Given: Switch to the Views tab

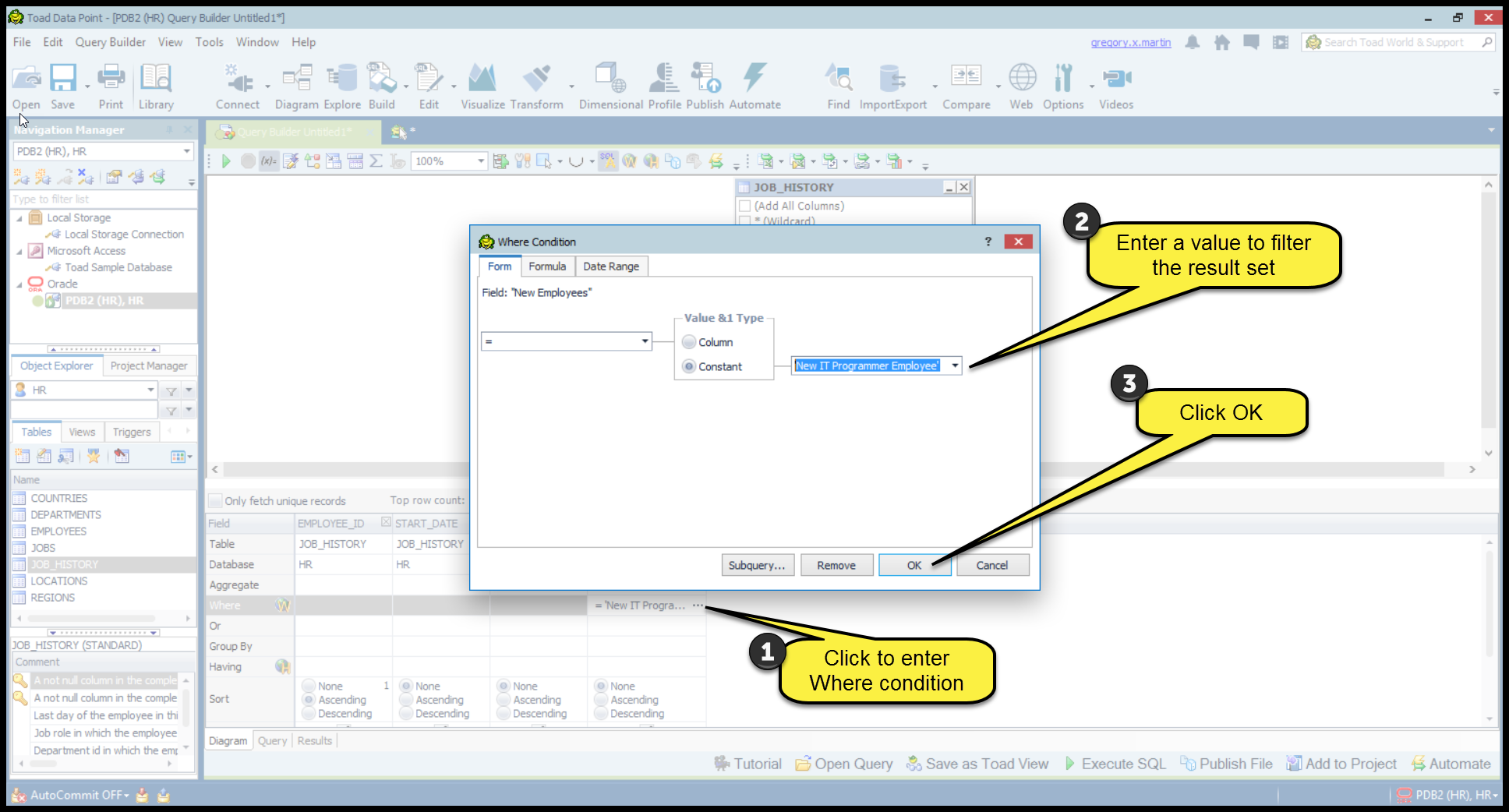Looking at the screenshot, I should pyautogui.click(x=82, y=432).
